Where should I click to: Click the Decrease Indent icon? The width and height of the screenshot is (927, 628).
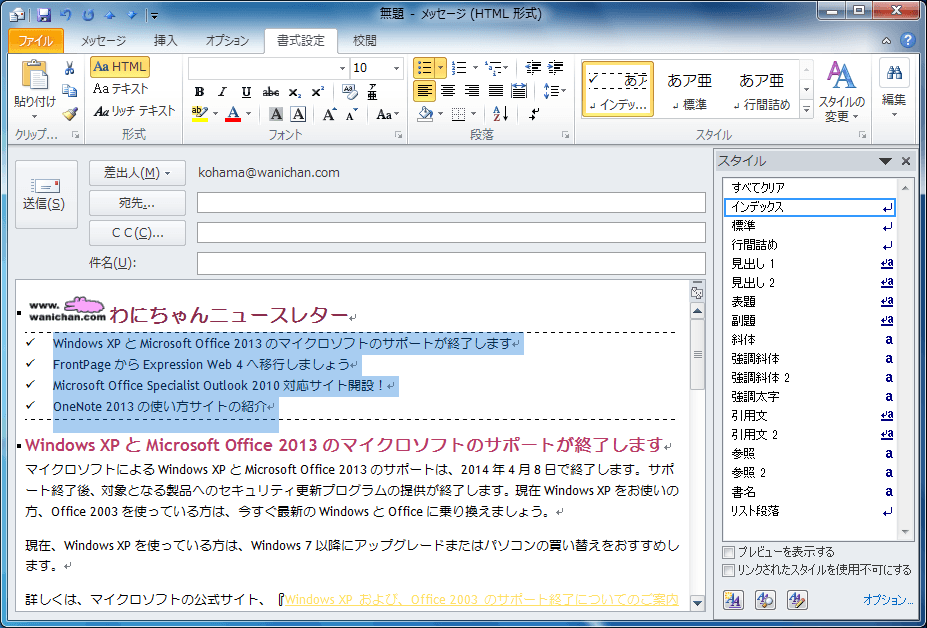point(533,68)
